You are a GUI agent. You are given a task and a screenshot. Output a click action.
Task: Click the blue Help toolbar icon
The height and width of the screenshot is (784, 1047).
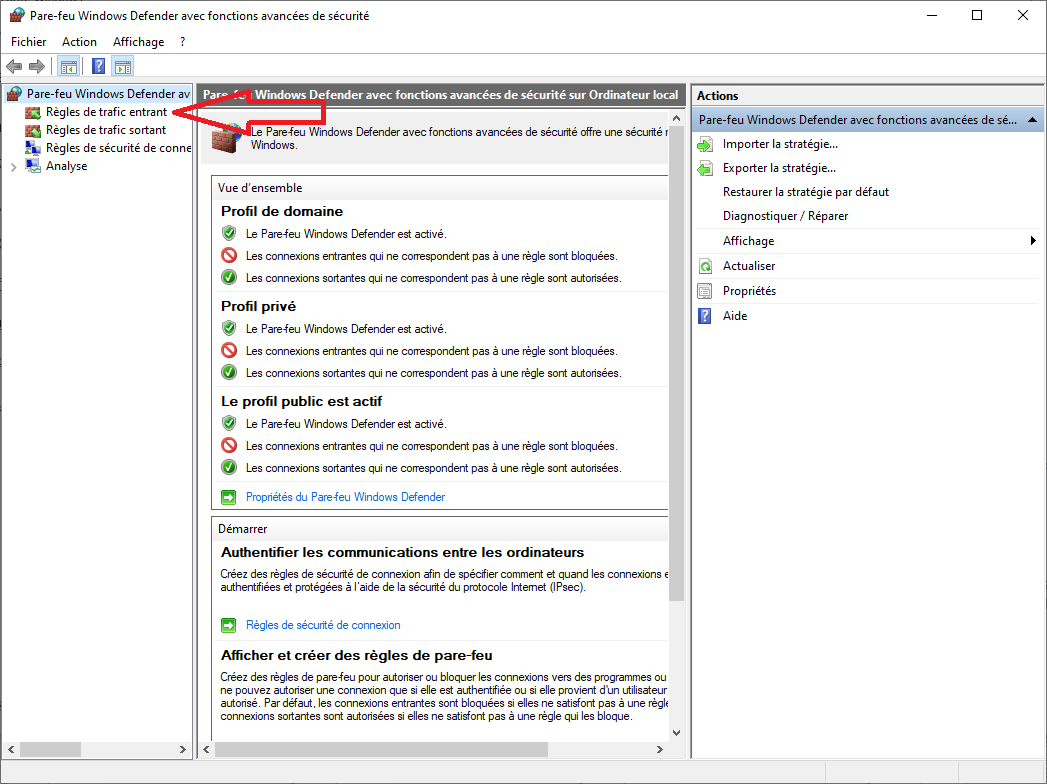pyautogui.click(x=98, y=66)
